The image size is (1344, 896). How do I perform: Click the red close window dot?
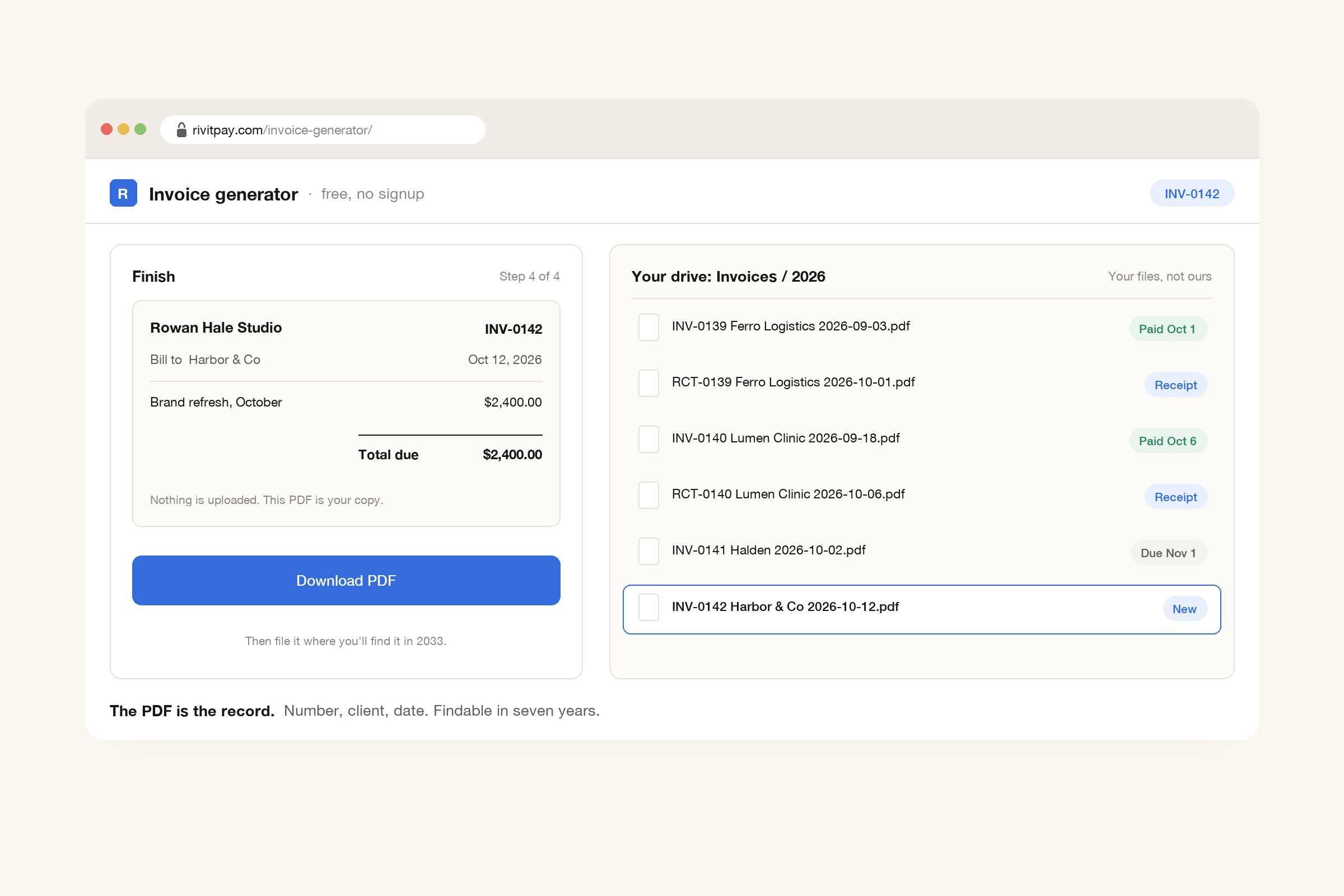point(106,129)
